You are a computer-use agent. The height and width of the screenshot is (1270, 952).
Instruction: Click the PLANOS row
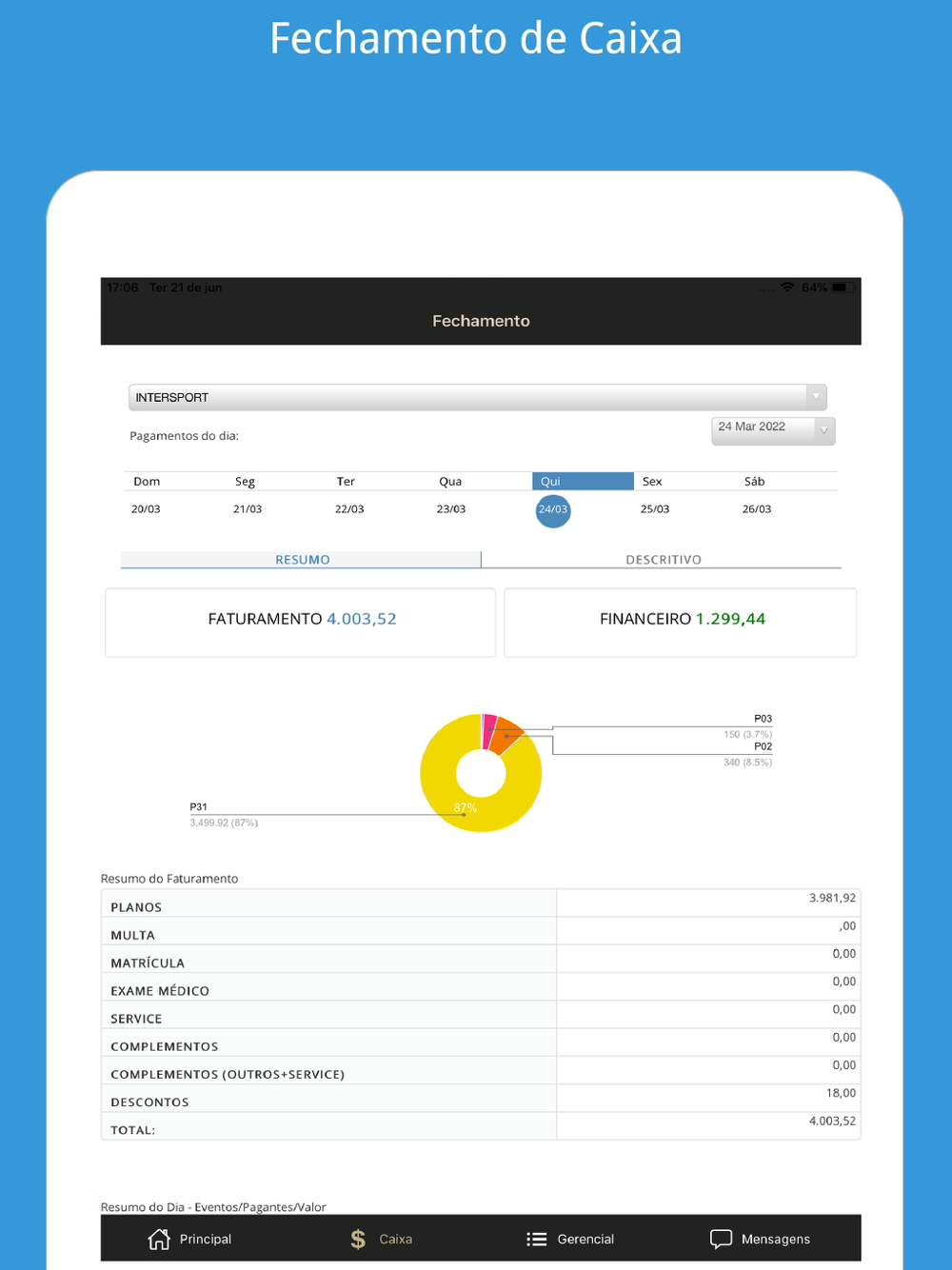click(x=481, y=903)
